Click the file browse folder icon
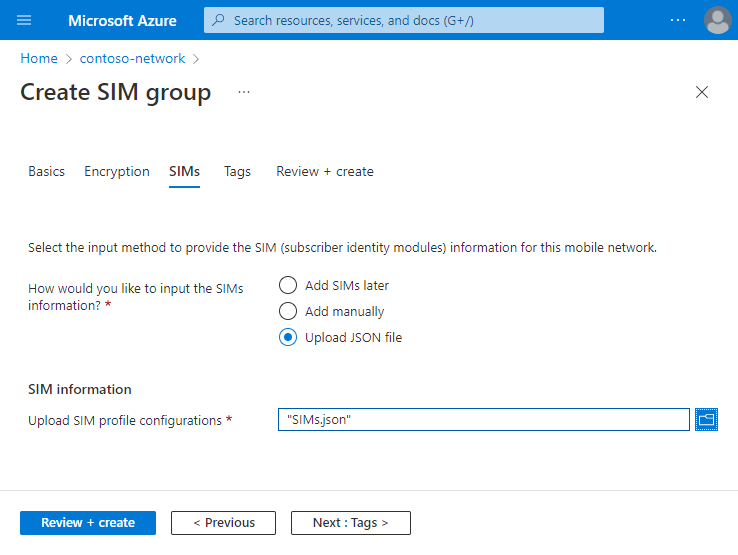Image resolution: width=738 pixels, height=555 pixels. (707, 420)
